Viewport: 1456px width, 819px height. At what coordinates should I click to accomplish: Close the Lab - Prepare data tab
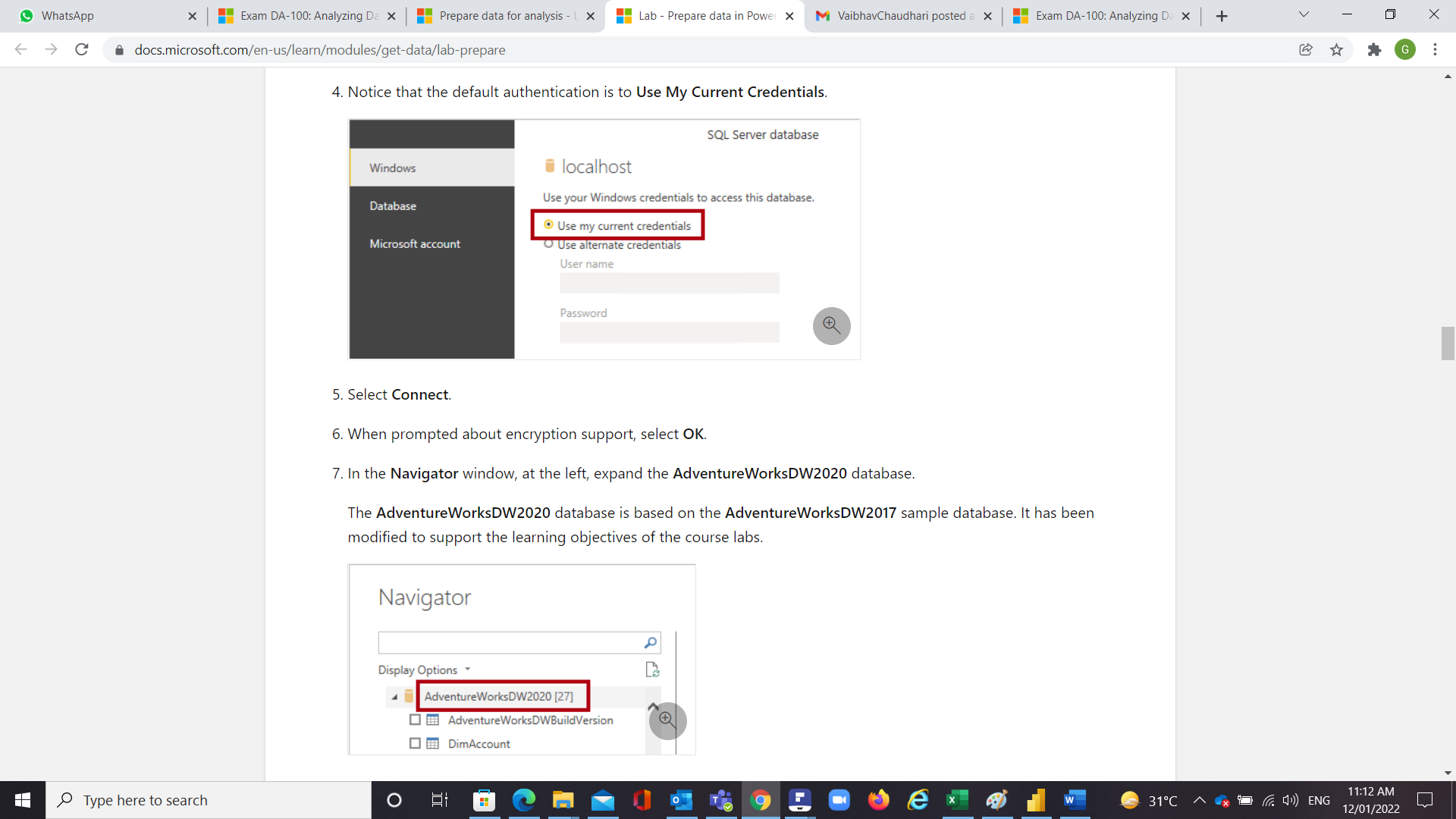(x=789, y=16)
